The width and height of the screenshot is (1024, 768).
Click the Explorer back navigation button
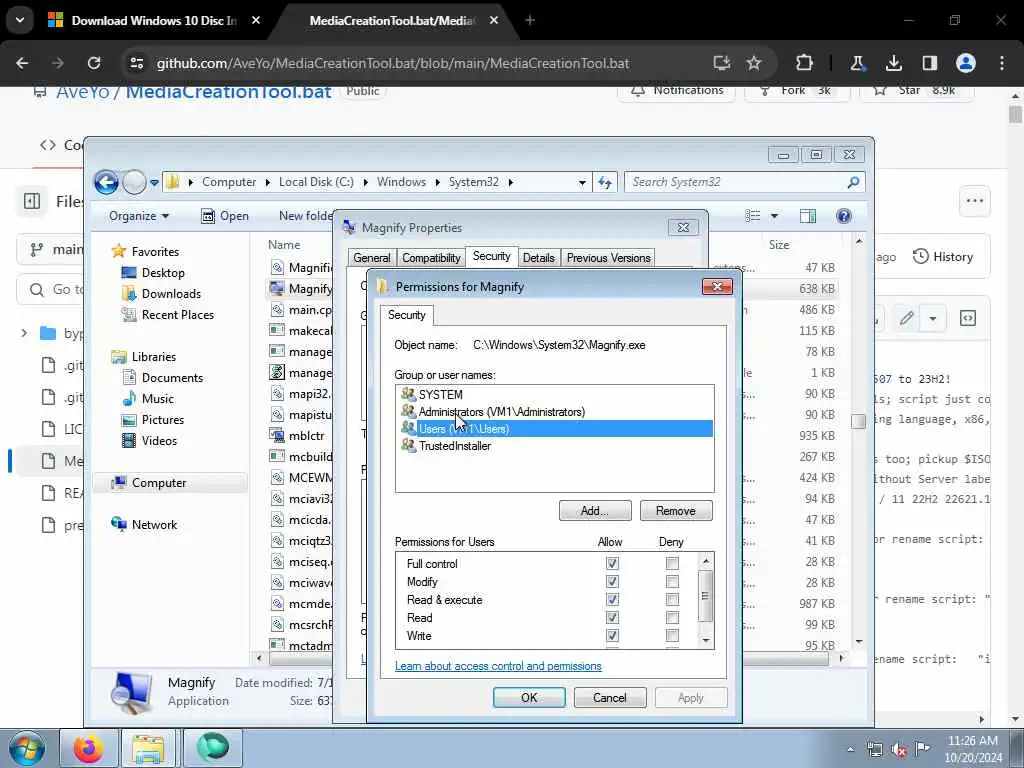(x=106, y=182)
